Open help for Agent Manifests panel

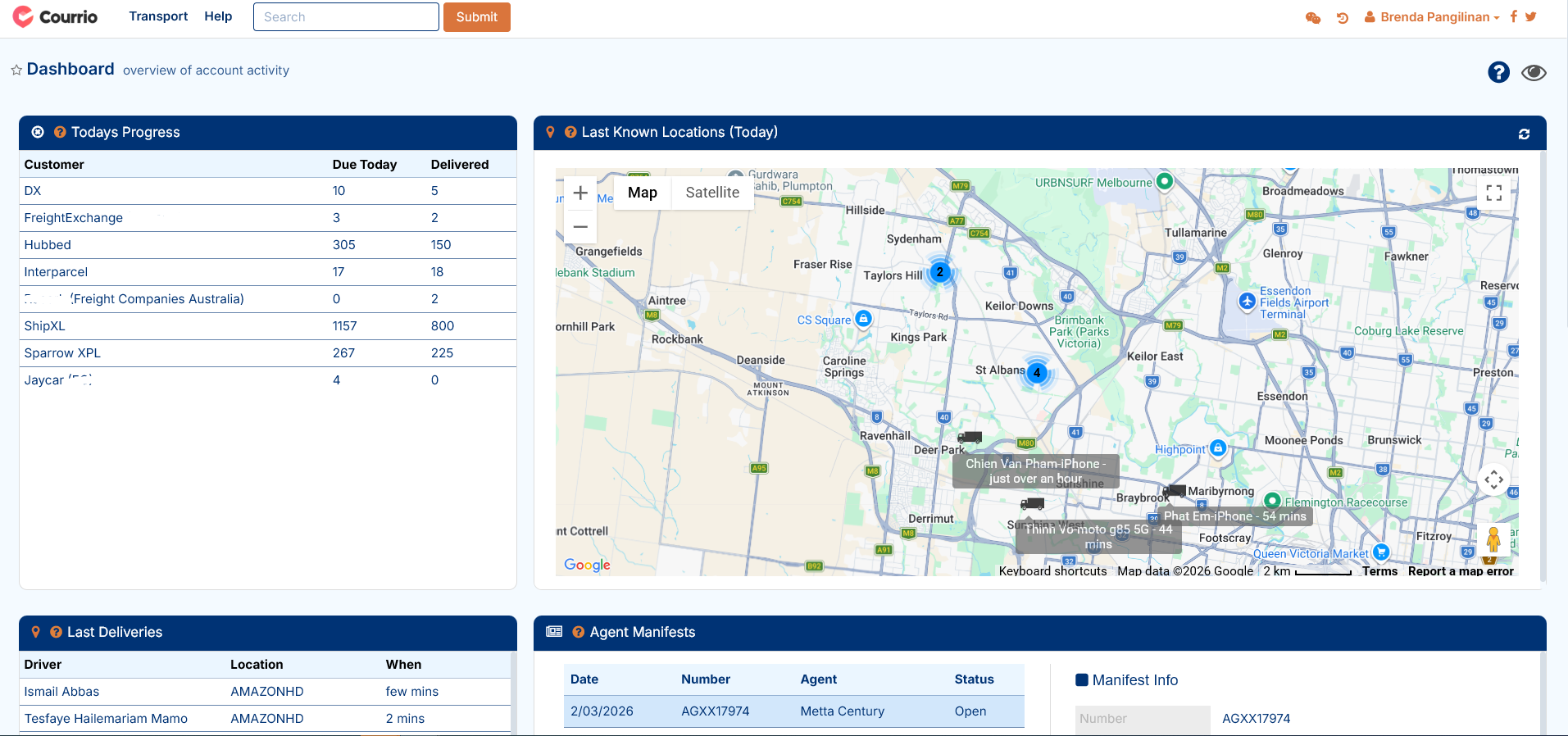(x=579, y=632)
